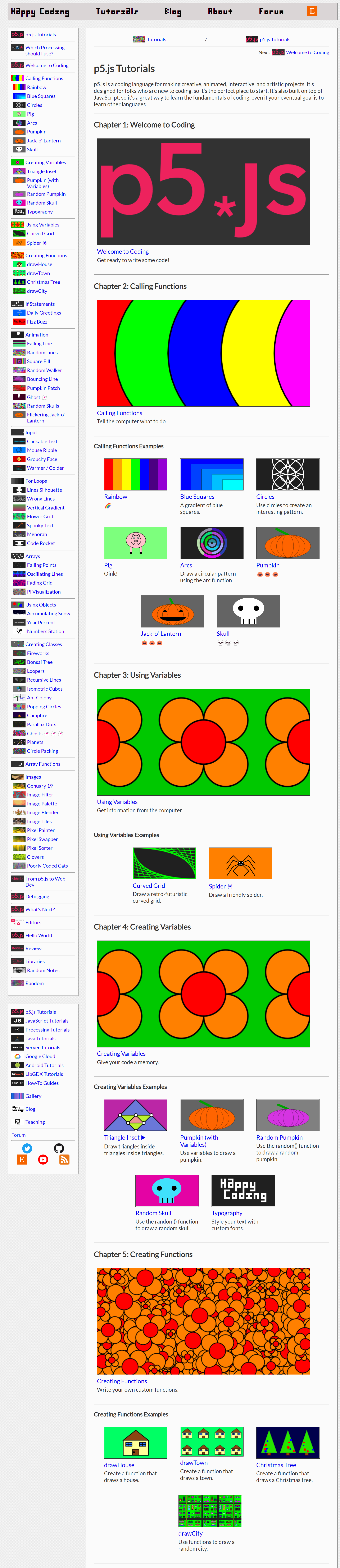Open the Circles pattern example thumbnail
The width and height of the screenshot is (340, 1568).
[x=288, y=474]
